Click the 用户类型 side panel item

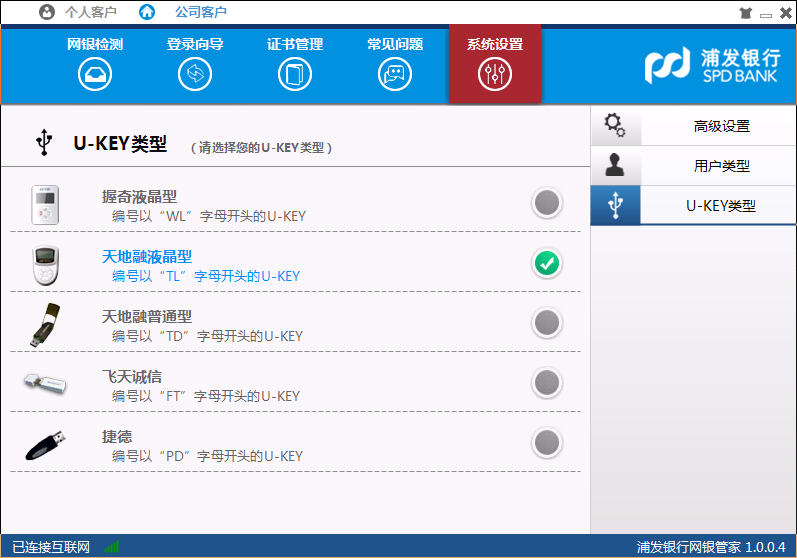(x=721, y=166)
